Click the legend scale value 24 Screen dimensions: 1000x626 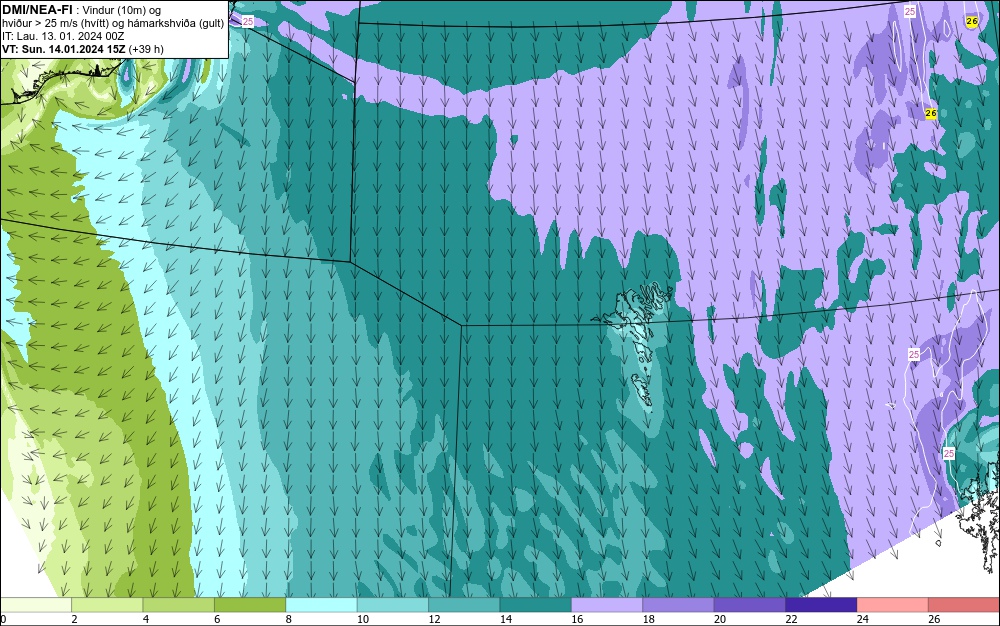coord(863,619)
